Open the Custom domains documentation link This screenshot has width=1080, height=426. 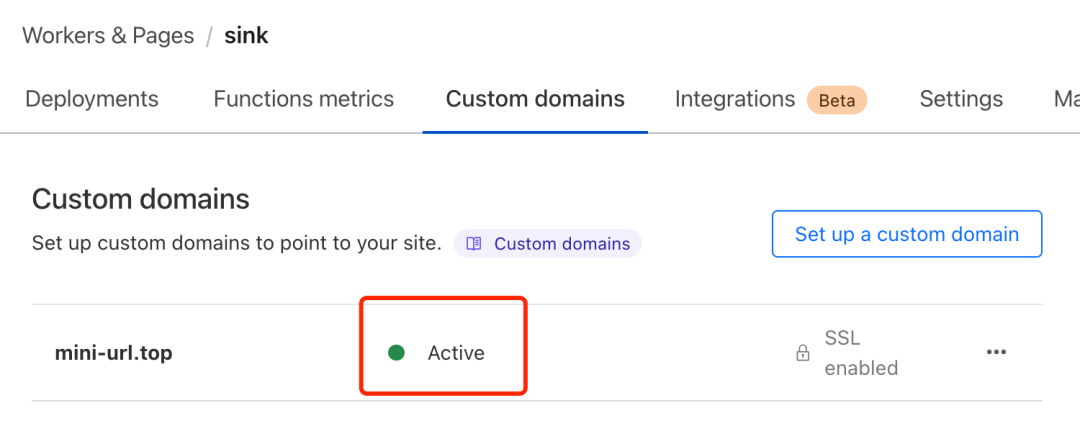pos(548,244)
